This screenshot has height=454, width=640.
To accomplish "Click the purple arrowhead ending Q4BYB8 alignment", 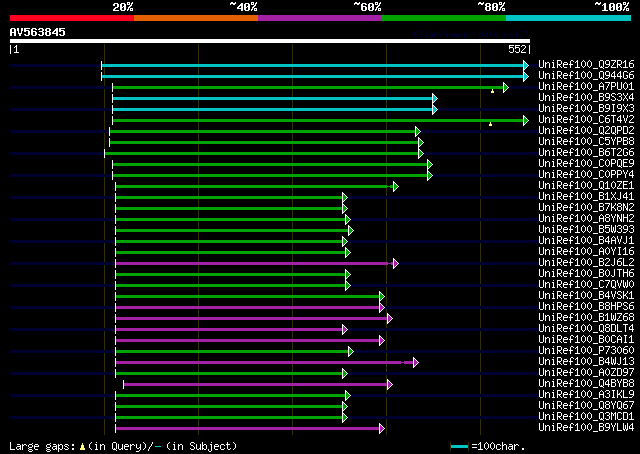I will [390, 385].
